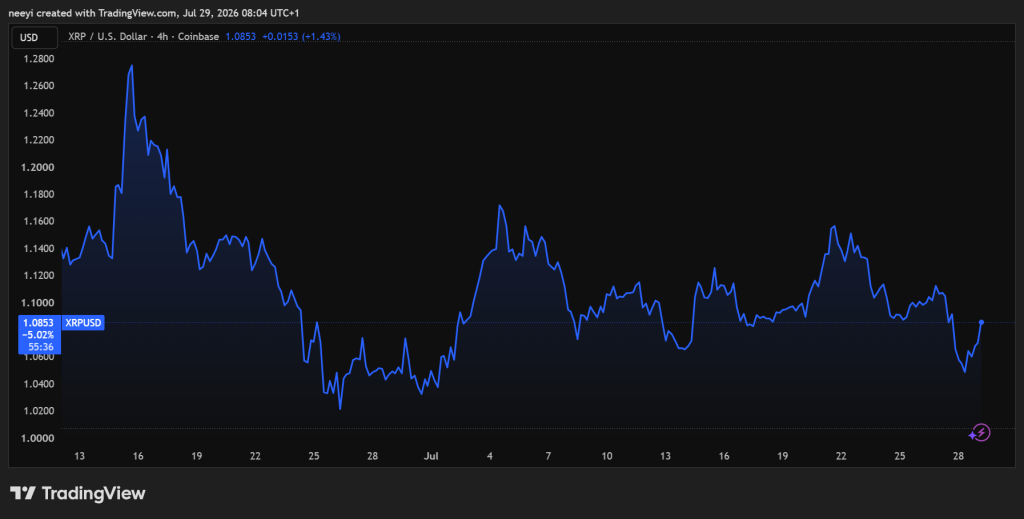Click the TradingView logo icon
The height and width of the screenshot is (519, 1024).
point(23,493)
